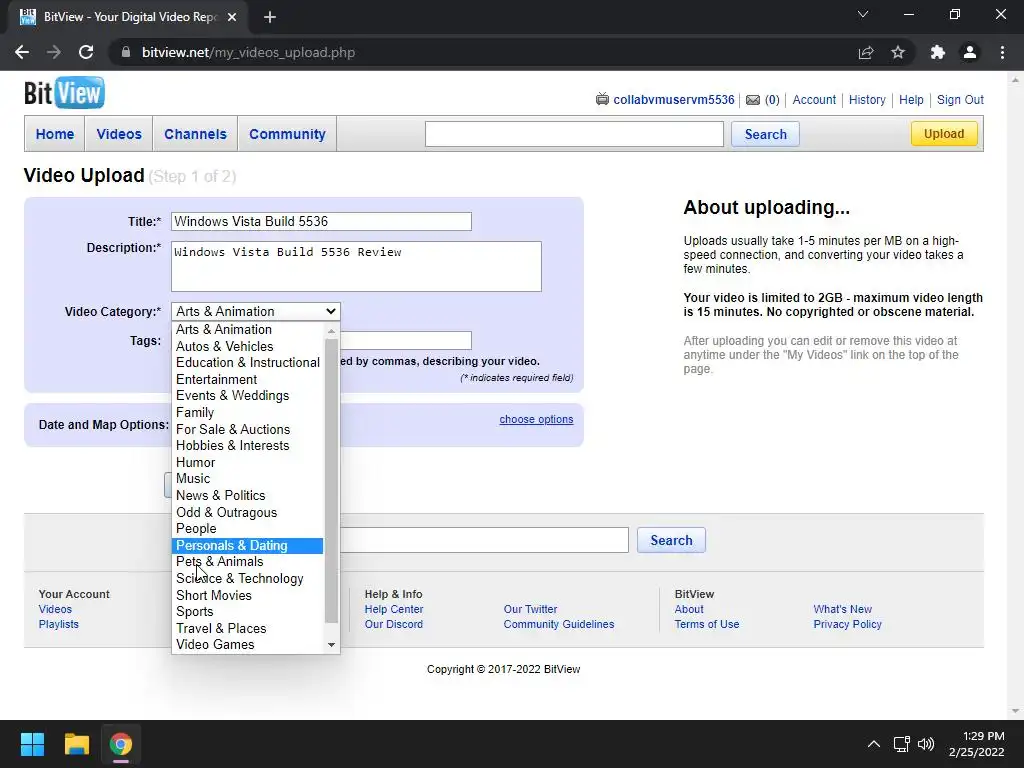Open the Account link
This screenshot has height=768, width=1024.
[x=814, y=100]
